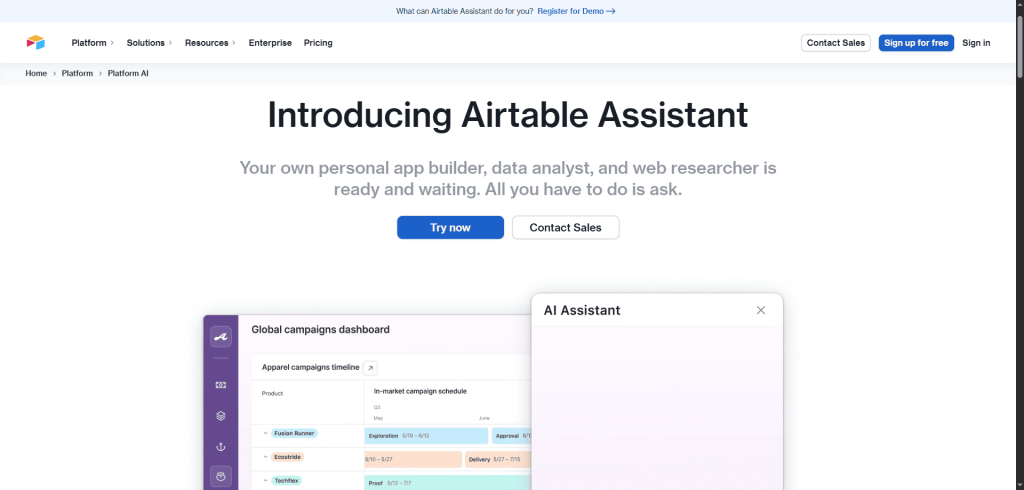Click the bottom highlighted icon in purple sidebar

pyautogui.click(x=221, y=477)
